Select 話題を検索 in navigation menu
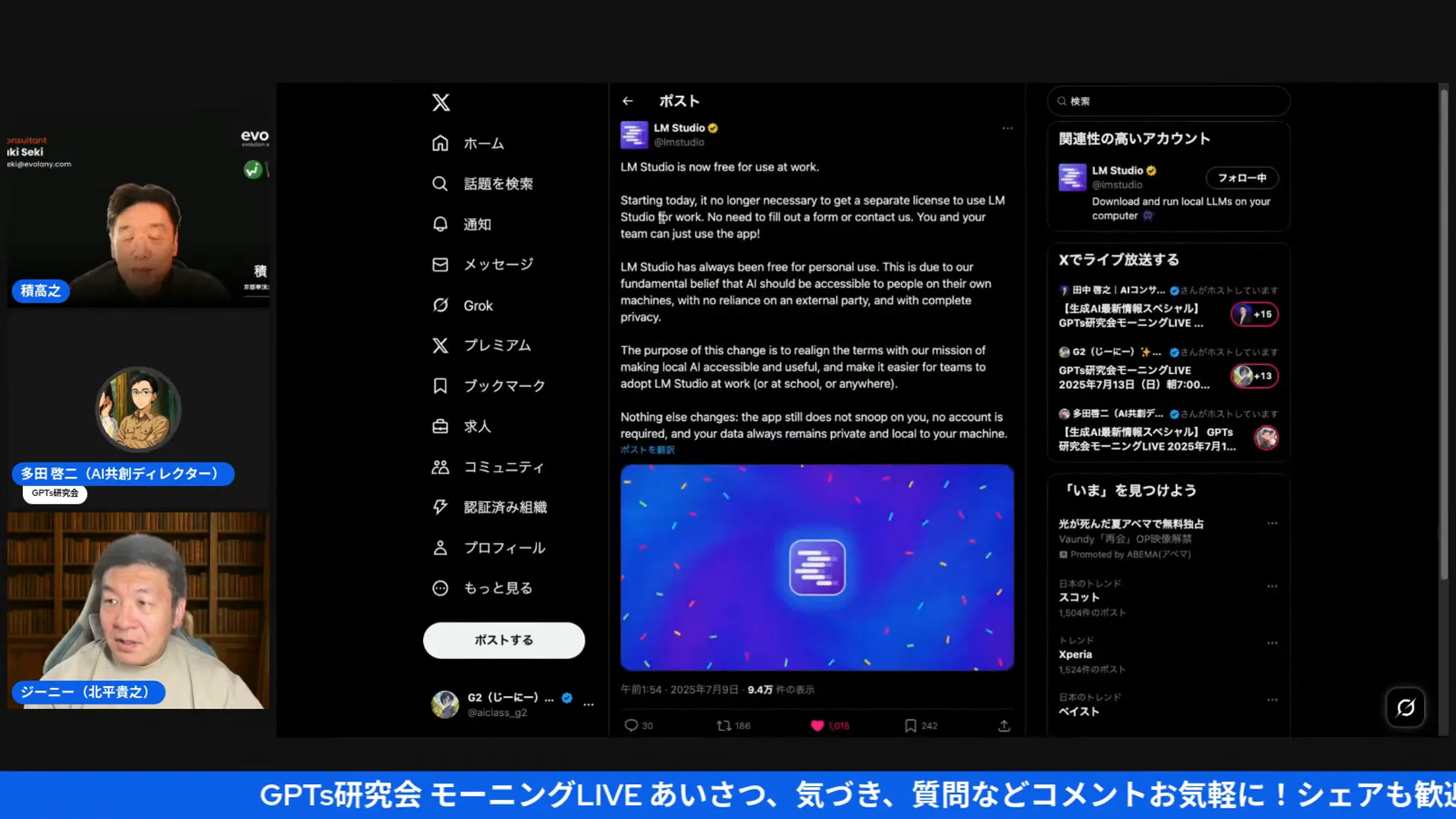The image size is (1456, 819). [x=498, y=184]
